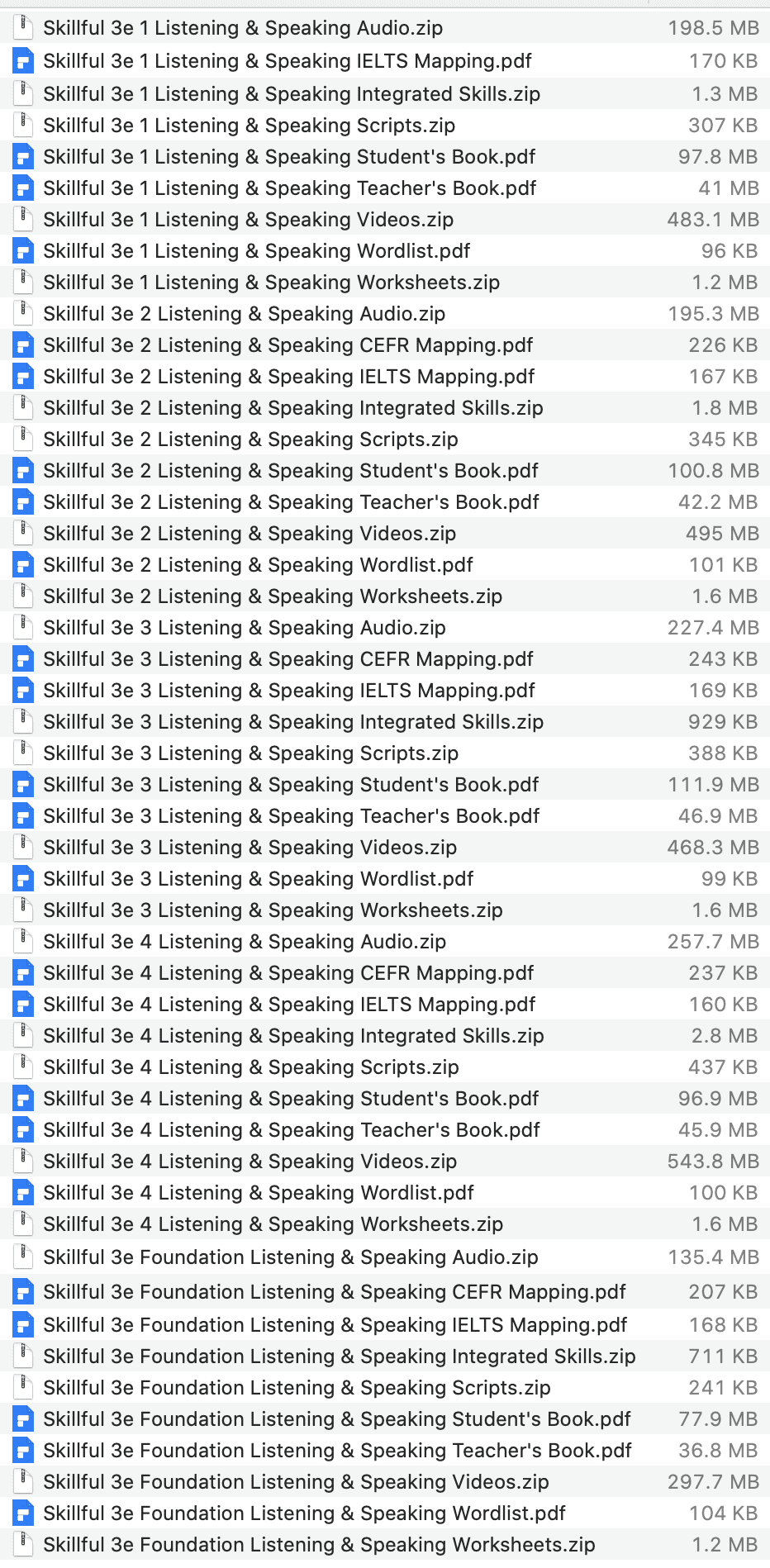This screenshot has height=1568, width=770.
Task: Click the 257.7 MB size value
Action: click(713, 942)
